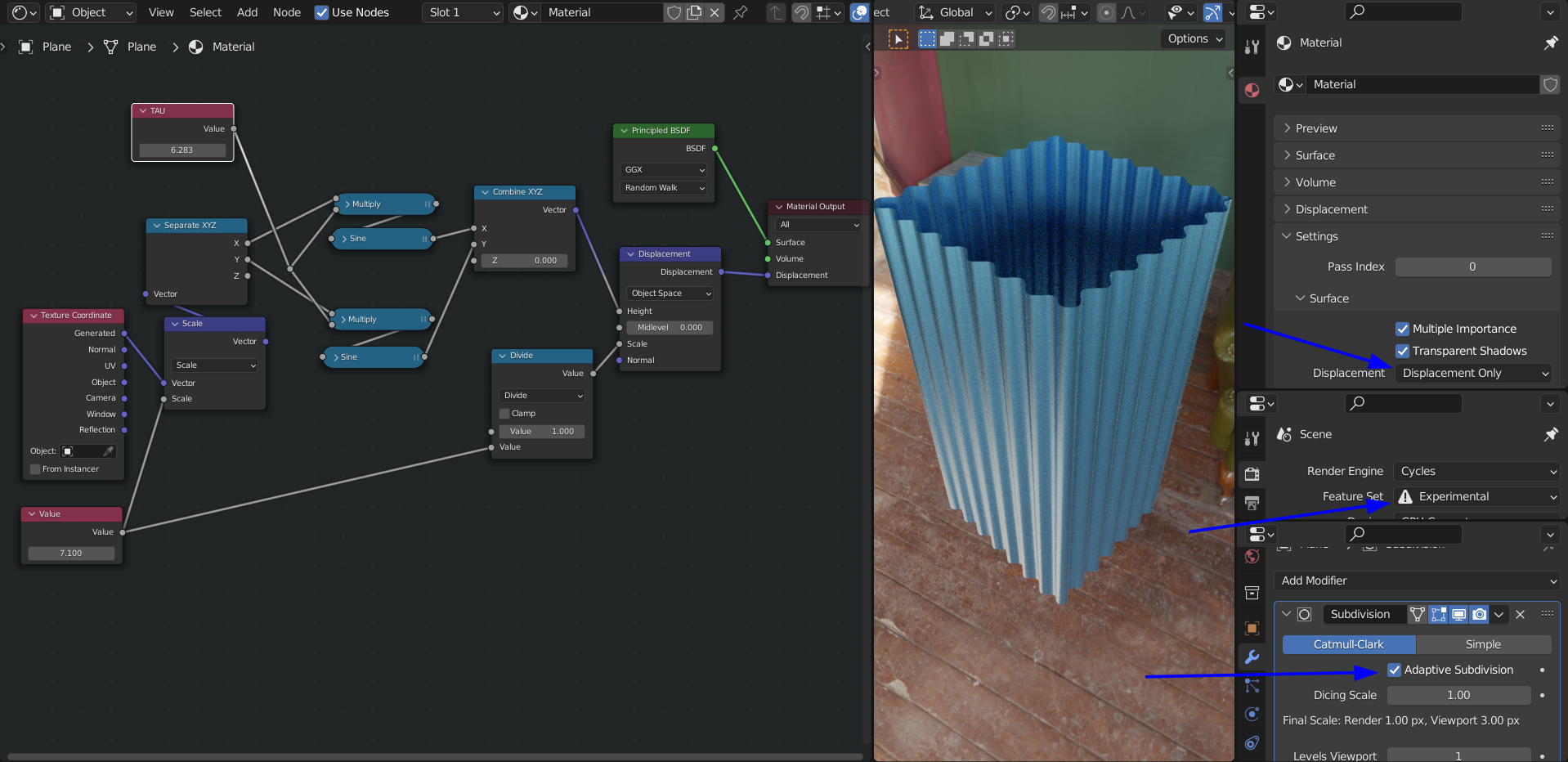
Task: Click the Output Properties printer icon
Action: (1252, 504)
